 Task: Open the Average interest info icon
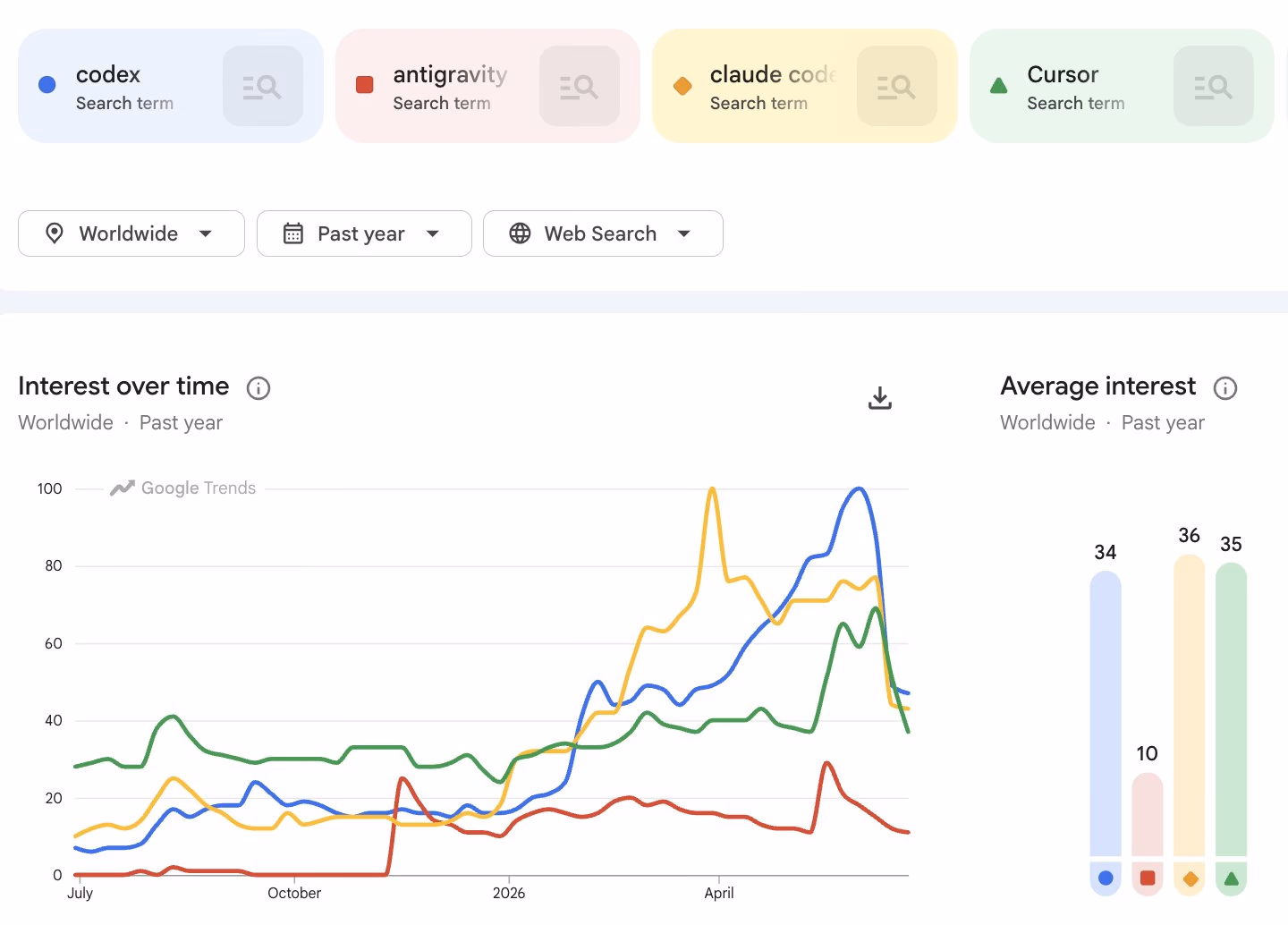click(1225, 388)
